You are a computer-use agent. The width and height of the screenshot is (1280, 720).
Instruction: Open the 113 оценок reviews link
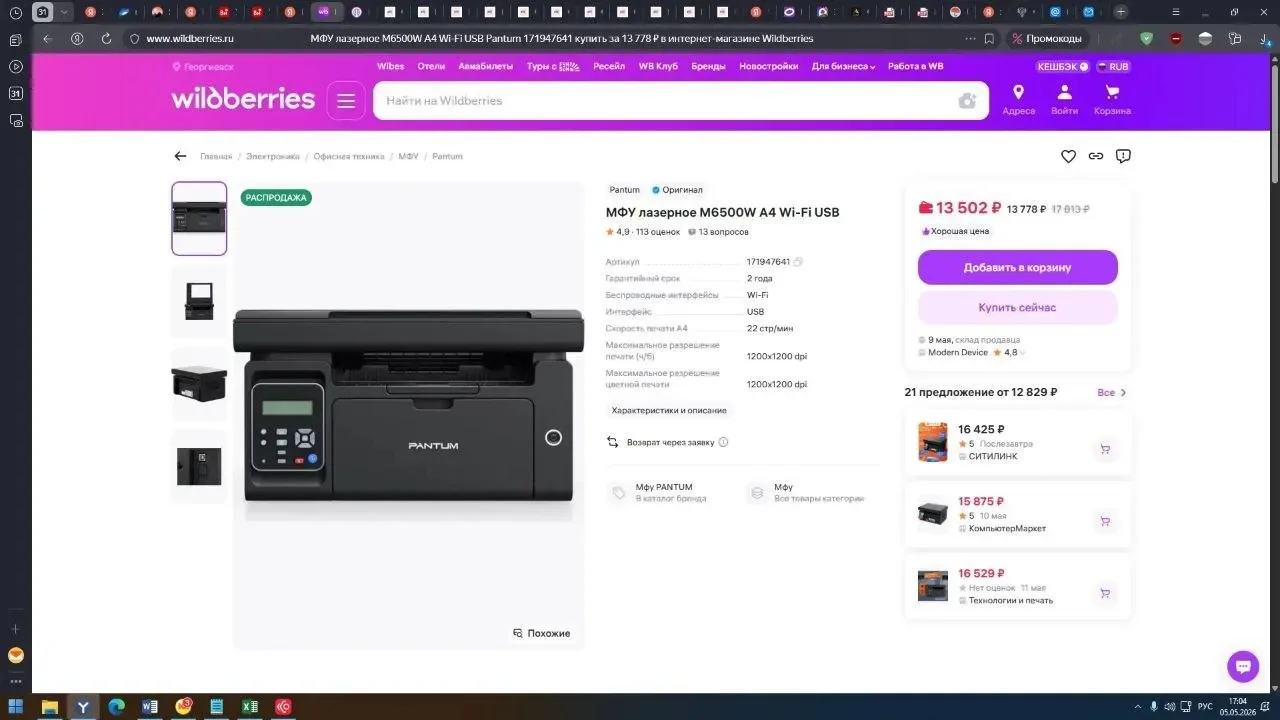tap(658, 232)
